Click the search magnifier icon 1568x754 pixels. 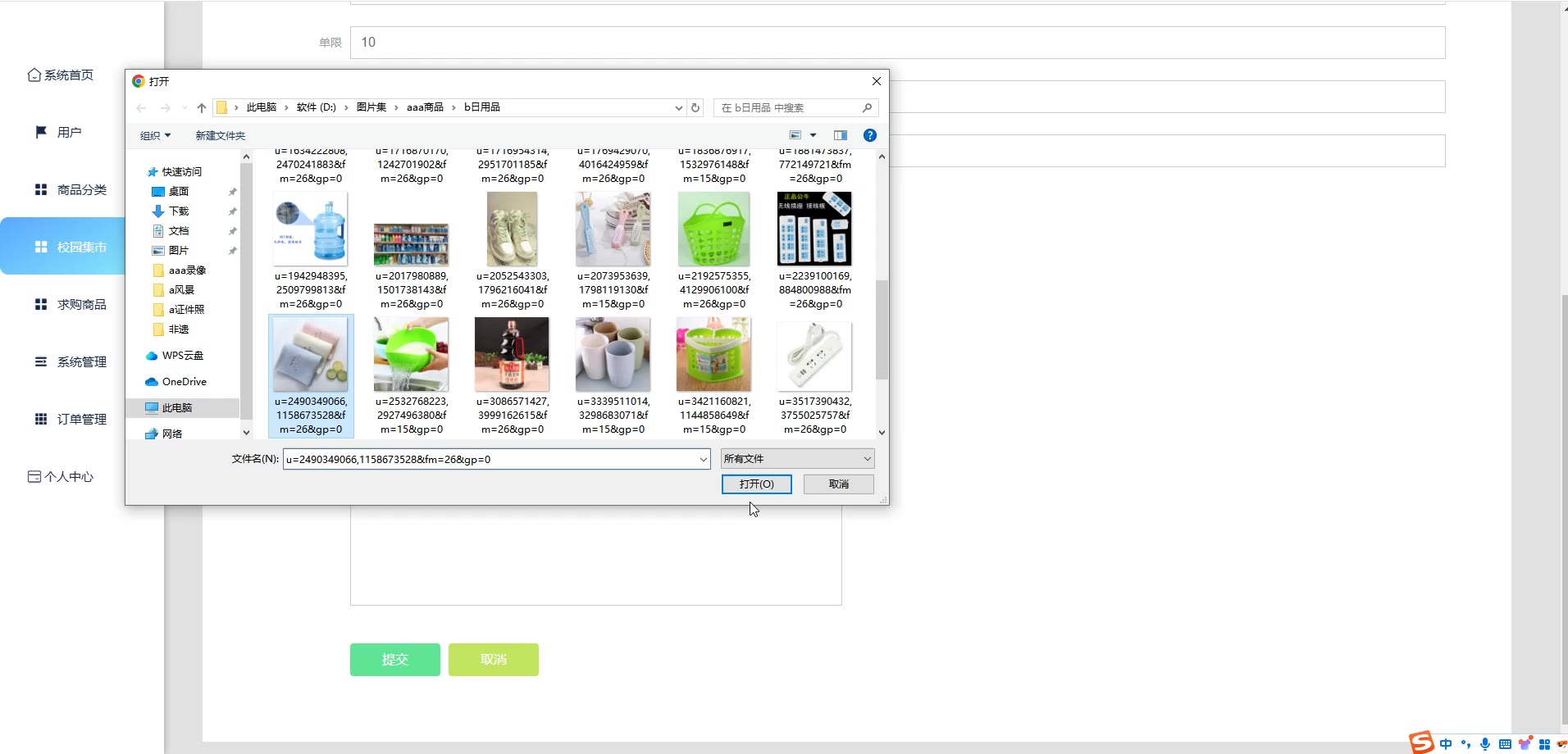[x=867, y=107]
